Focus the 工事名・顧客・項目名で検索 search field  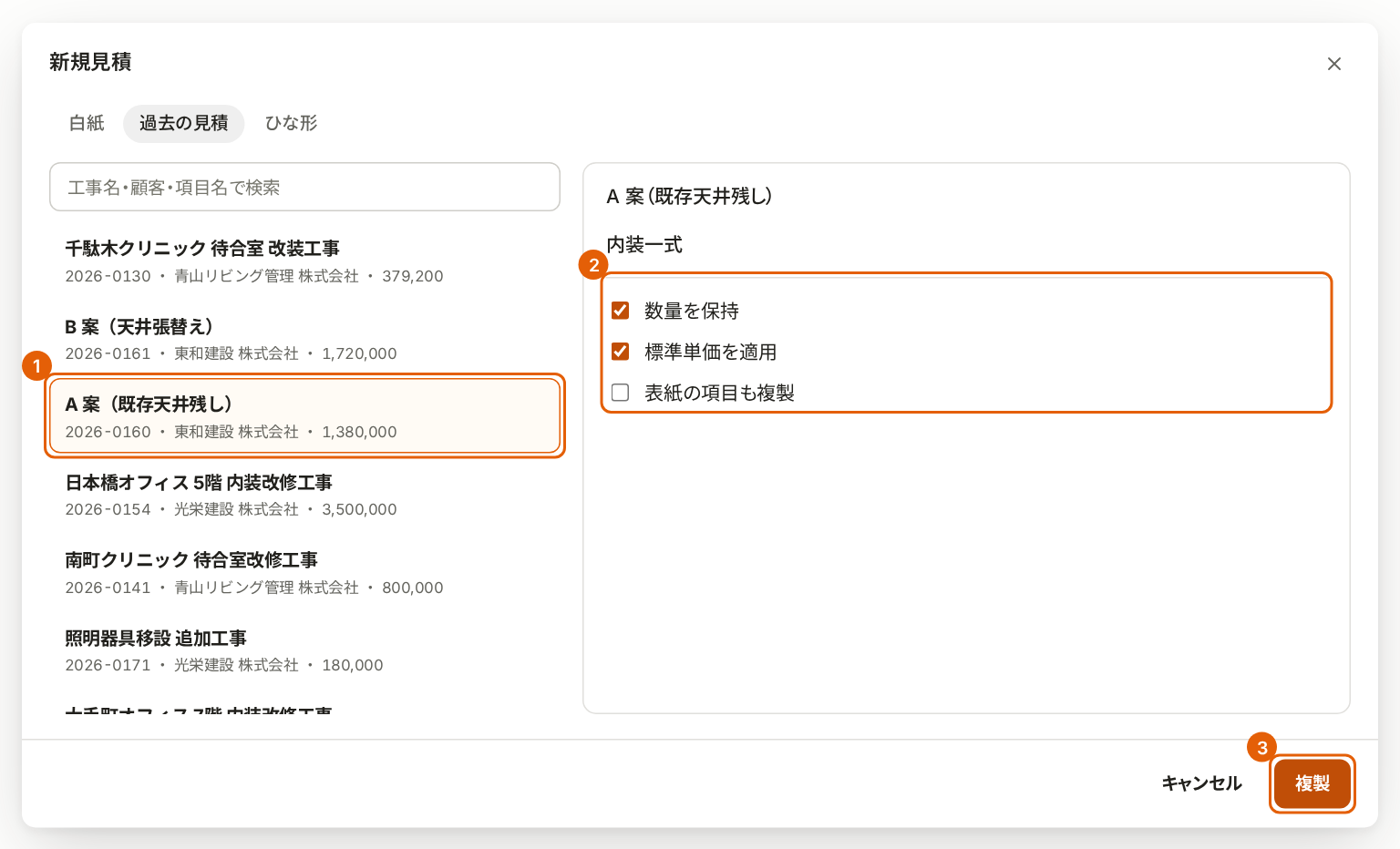(304, 187)
